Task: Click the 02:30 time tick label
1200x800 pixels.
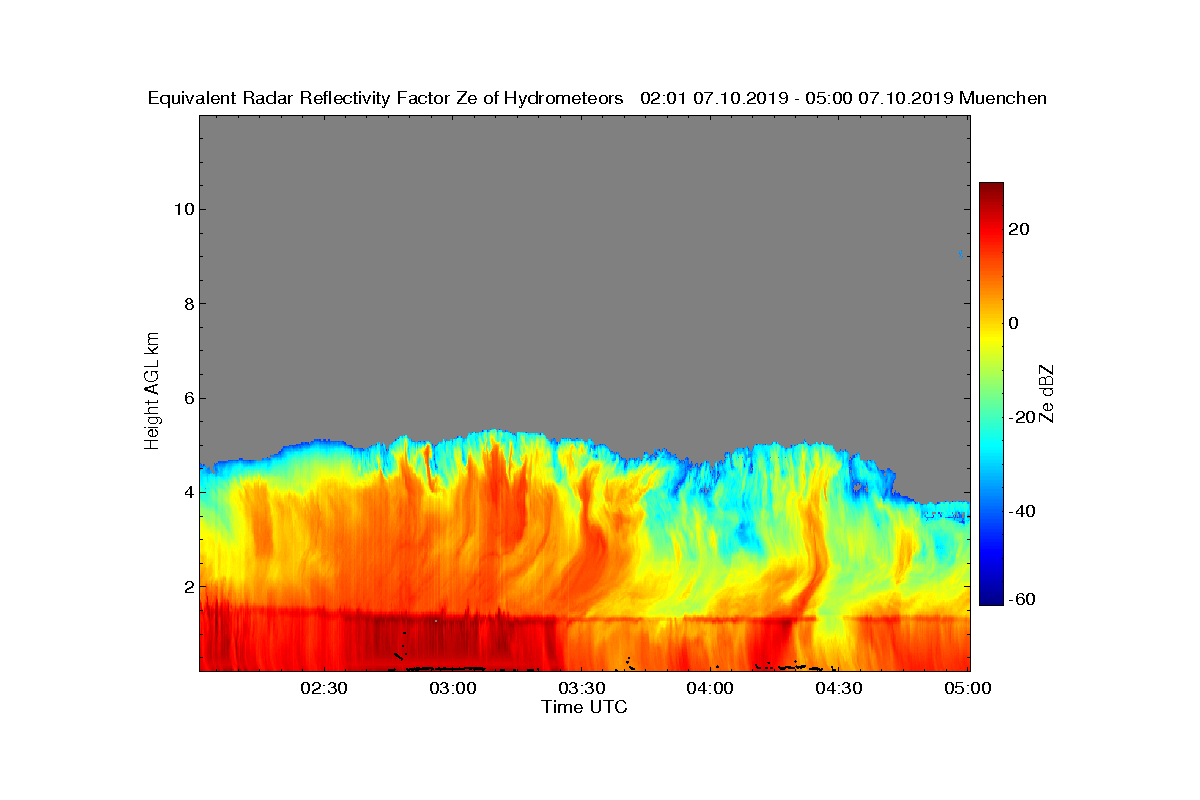Action: [x=323, y=689]
